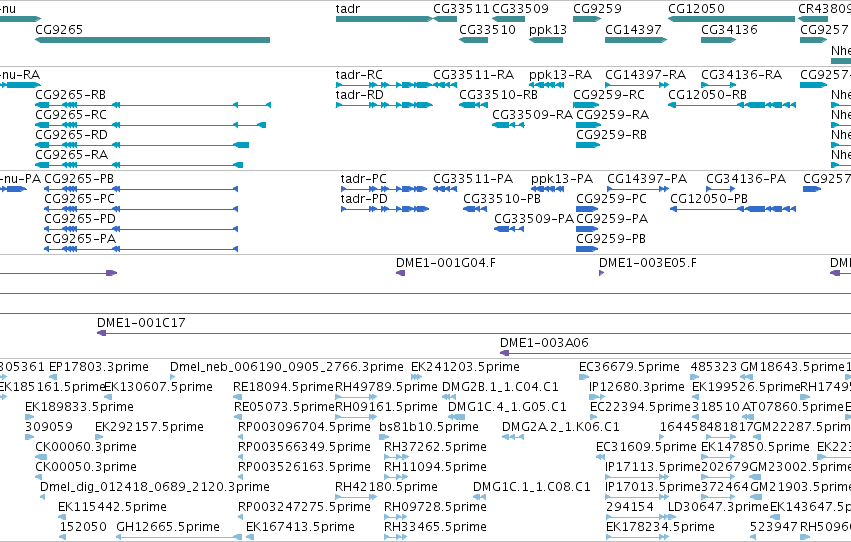Select transcript CG9259-RA
Viewport: 851px width, 542px height.
(588, 125)
